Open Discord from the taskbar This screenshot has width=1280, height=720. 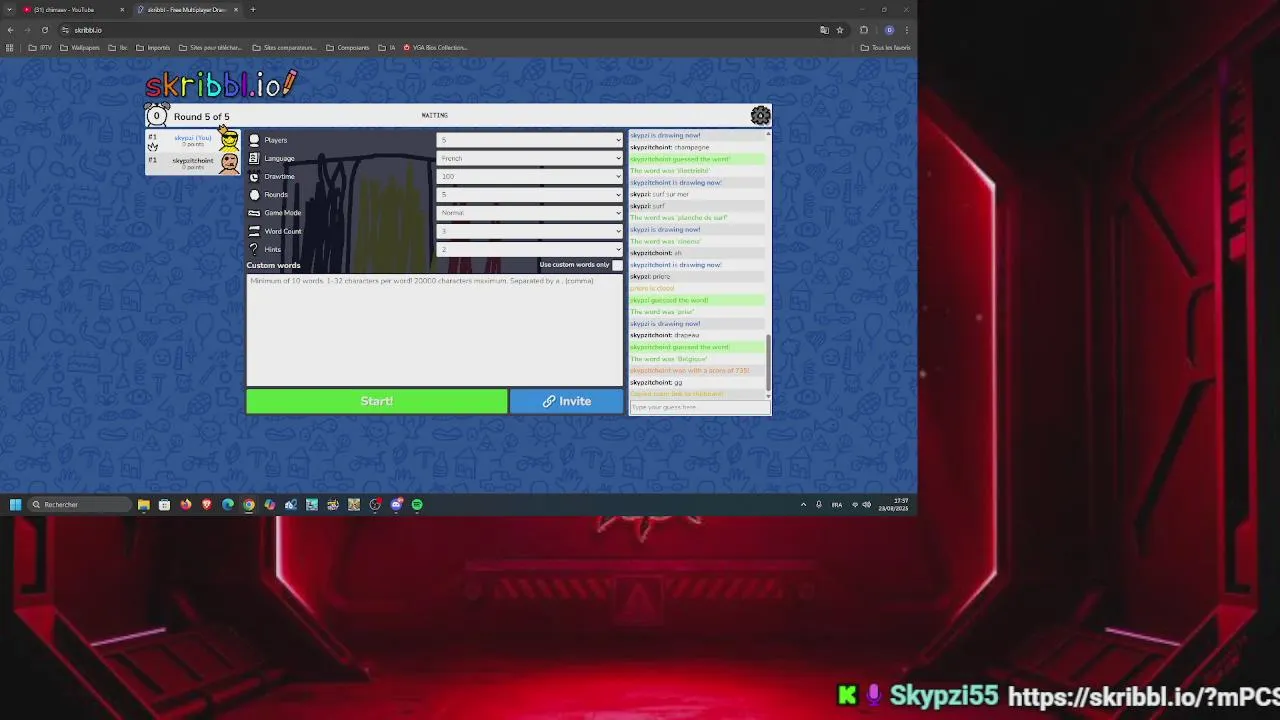(x=396, y=505)
